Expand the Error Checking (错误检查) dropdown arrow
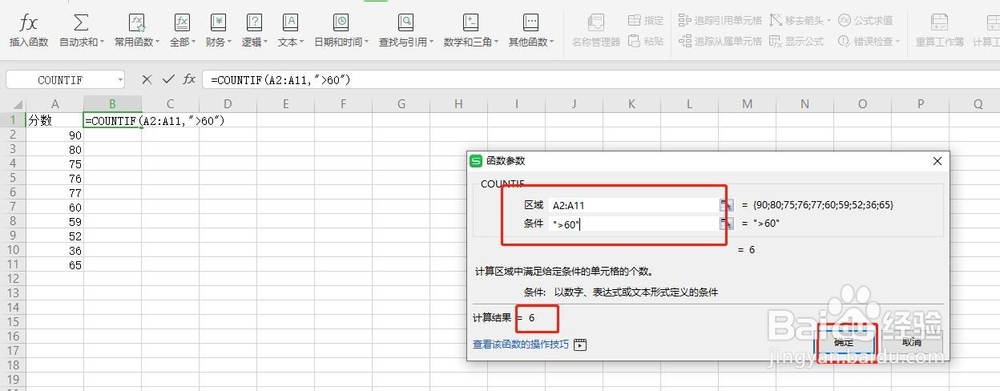1000x391 pixels. (x=897, y=42)
